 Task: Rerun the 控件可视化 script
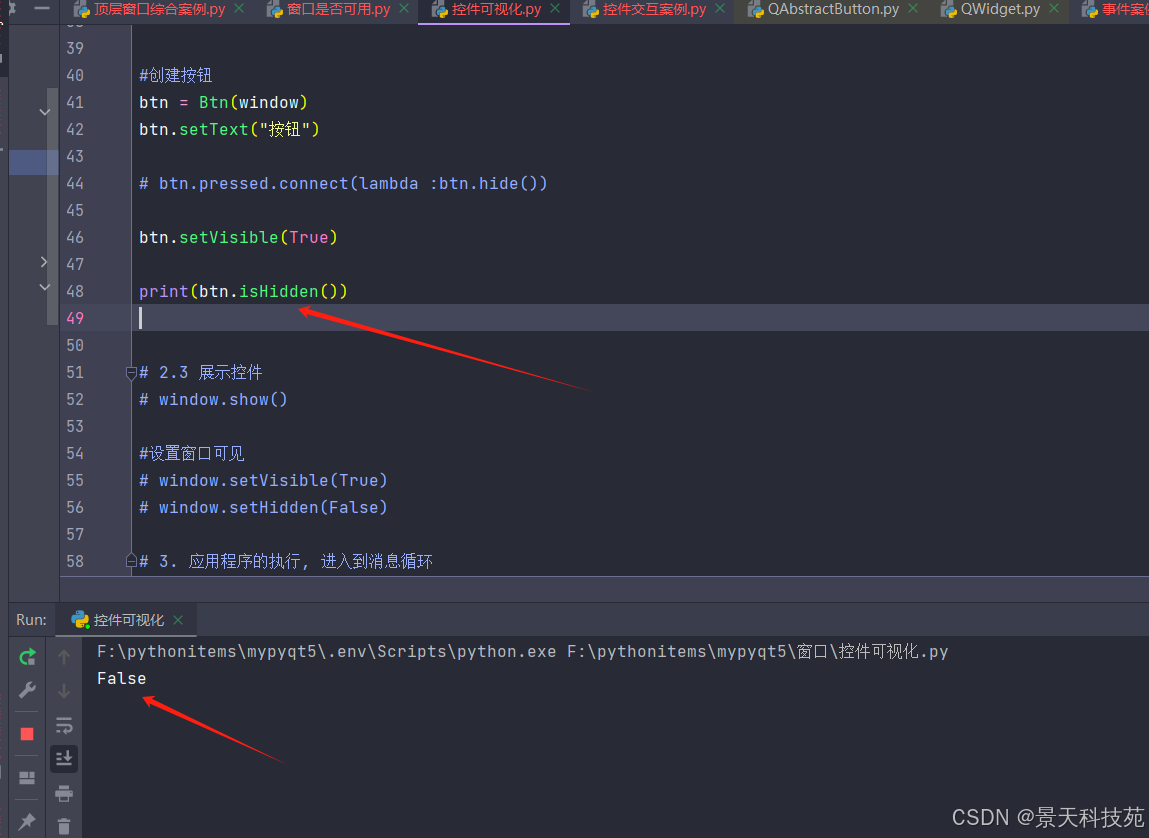click(x=27, y=656)
